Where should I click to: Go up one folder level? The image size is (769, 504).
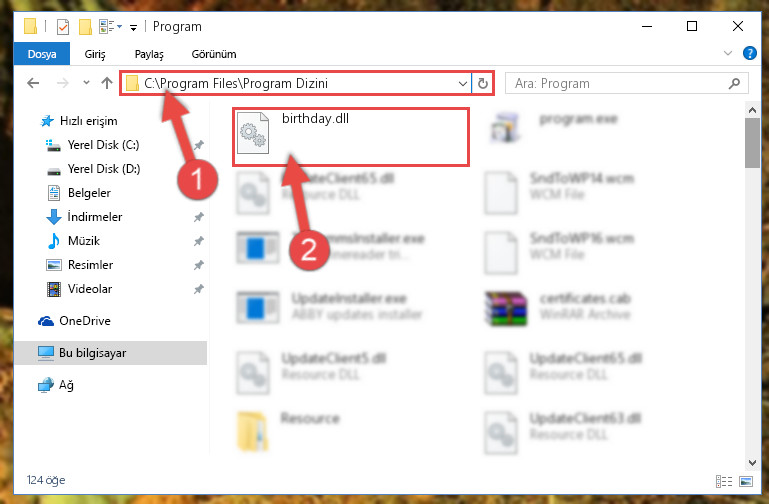point(106,83)
